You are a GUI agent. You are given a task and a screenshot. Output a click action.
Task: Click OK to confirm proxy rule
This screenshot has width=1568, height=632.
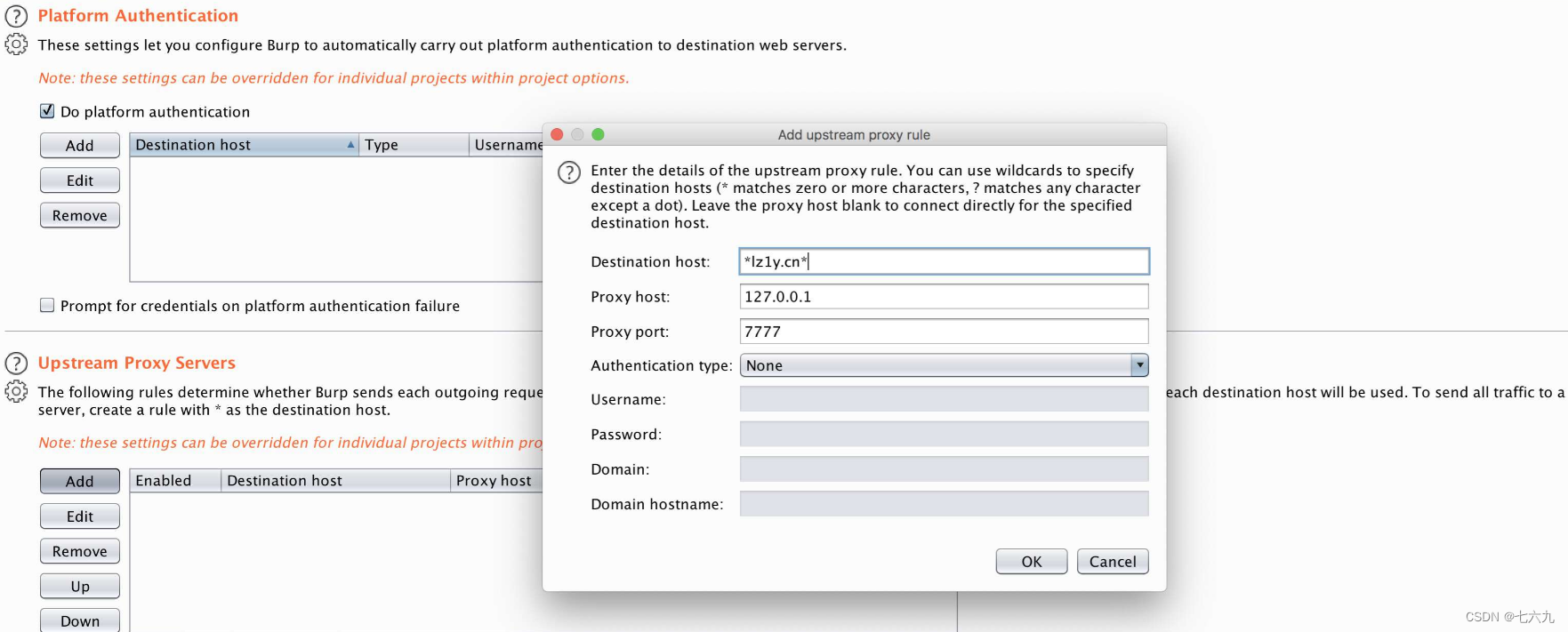click(x=1031, y=562)
